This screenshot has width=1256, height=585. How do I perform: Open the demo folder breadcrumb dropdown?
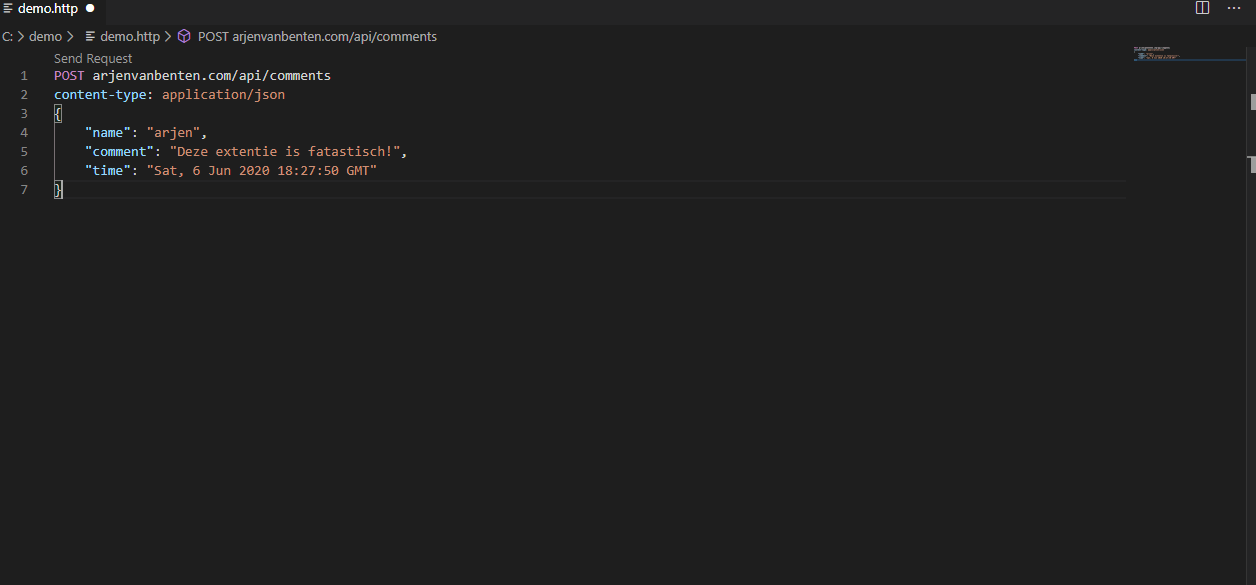(x=44, y=36)
